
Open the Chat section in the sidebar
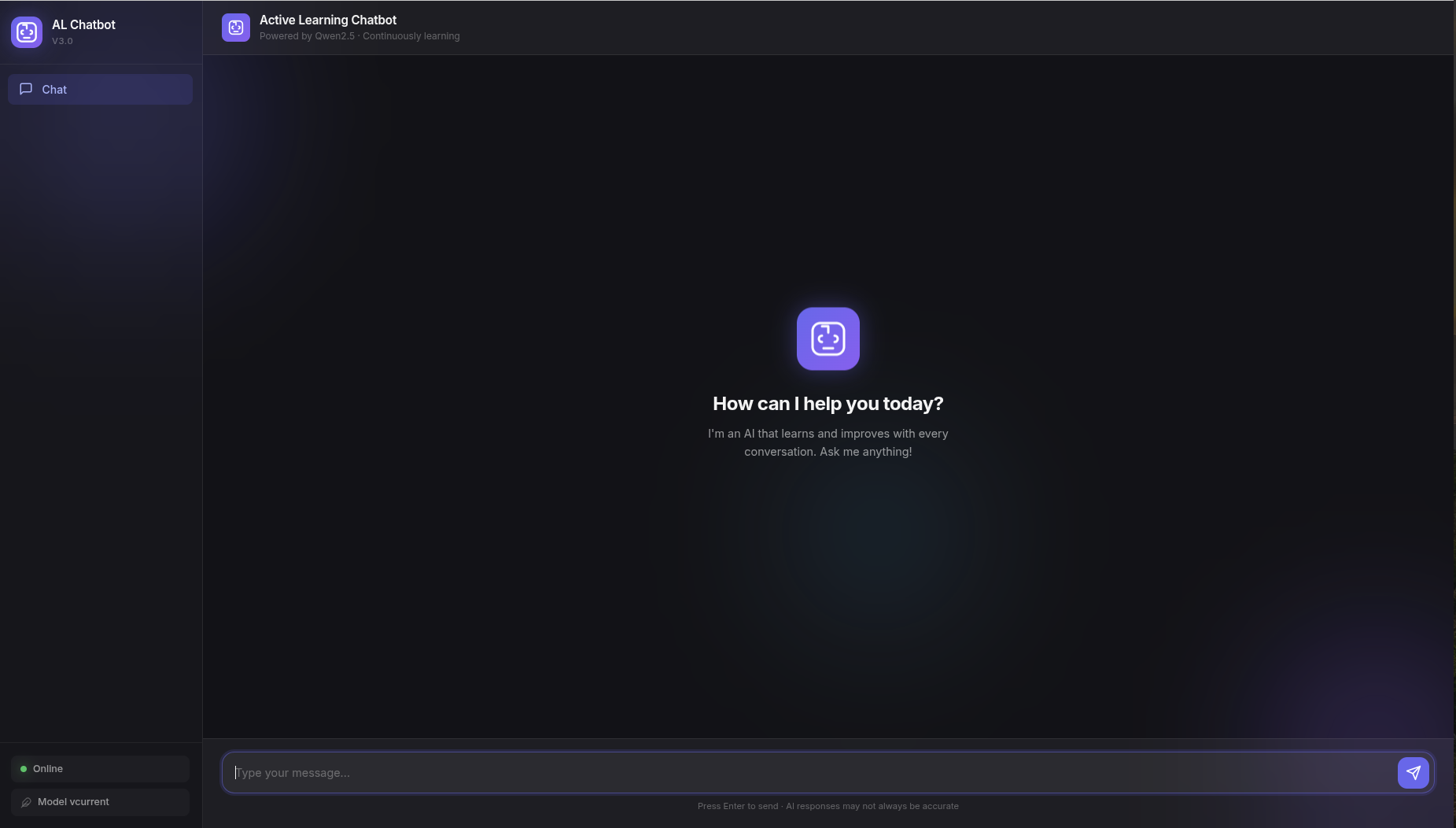(100, 90)
